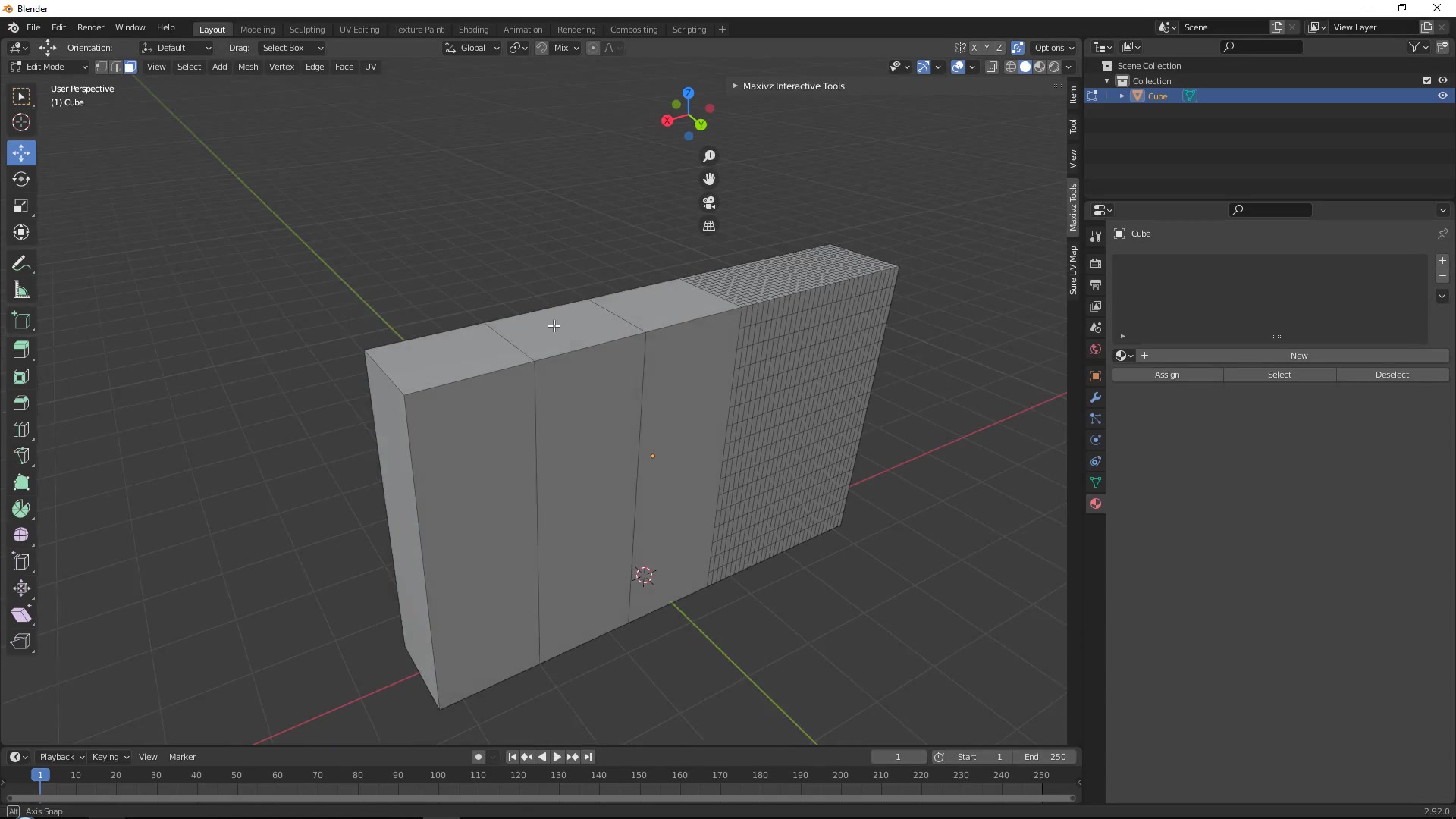
Task: Toggle camera view with camera icon
Action: (x=709, y=202)
